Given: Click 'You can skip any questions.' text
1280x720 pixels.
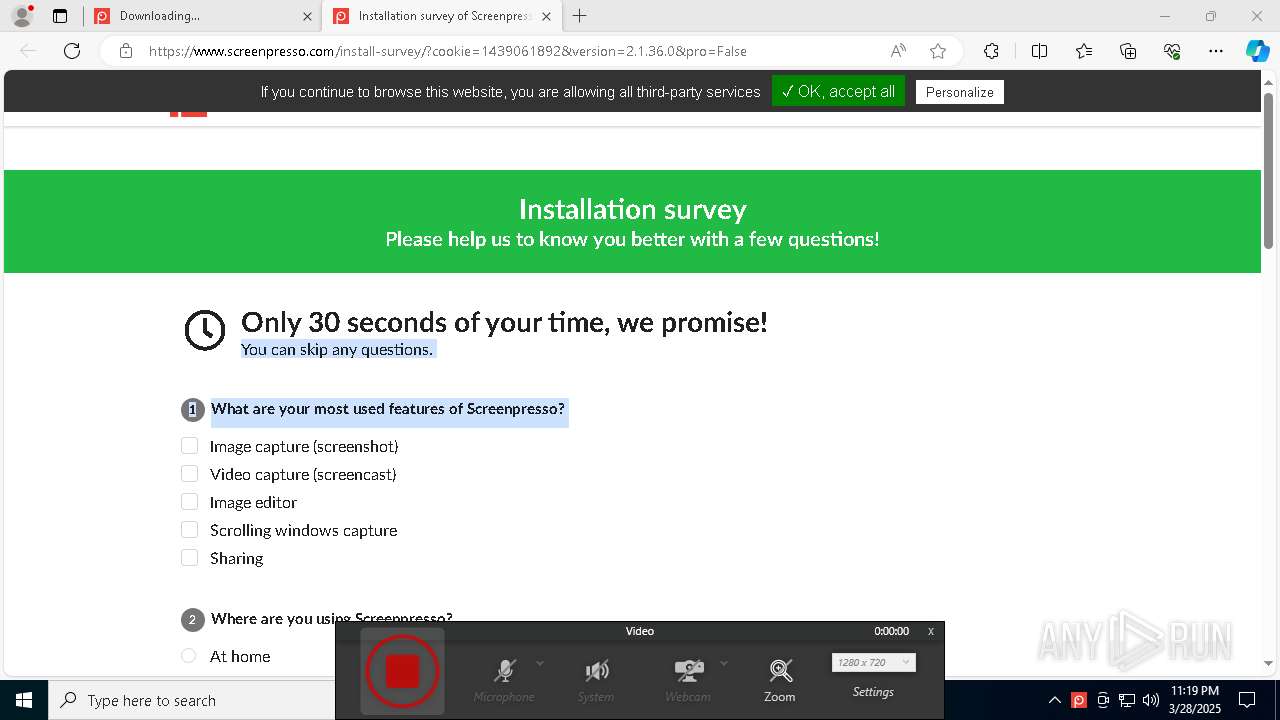Looking at the screenshot, I should [x=337, y=349].
